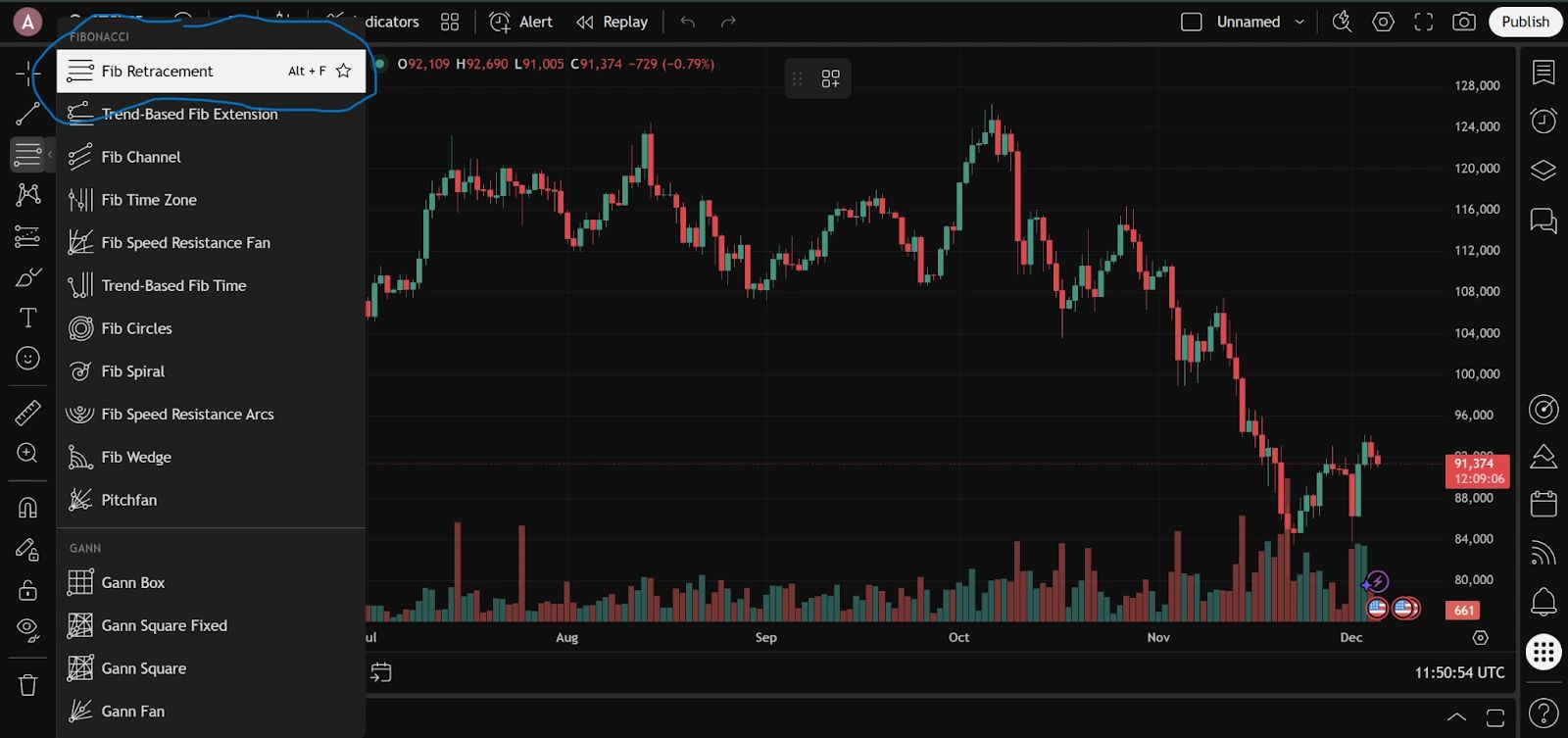Open the Watchlist panel icon

pos(1543,73)
